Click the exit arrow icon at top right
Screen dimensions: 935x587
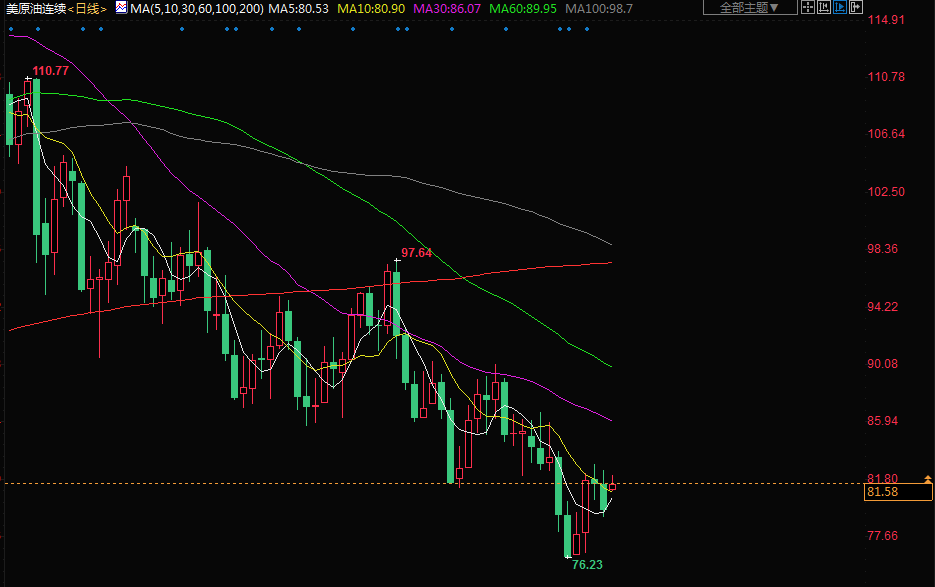[855, 8]
